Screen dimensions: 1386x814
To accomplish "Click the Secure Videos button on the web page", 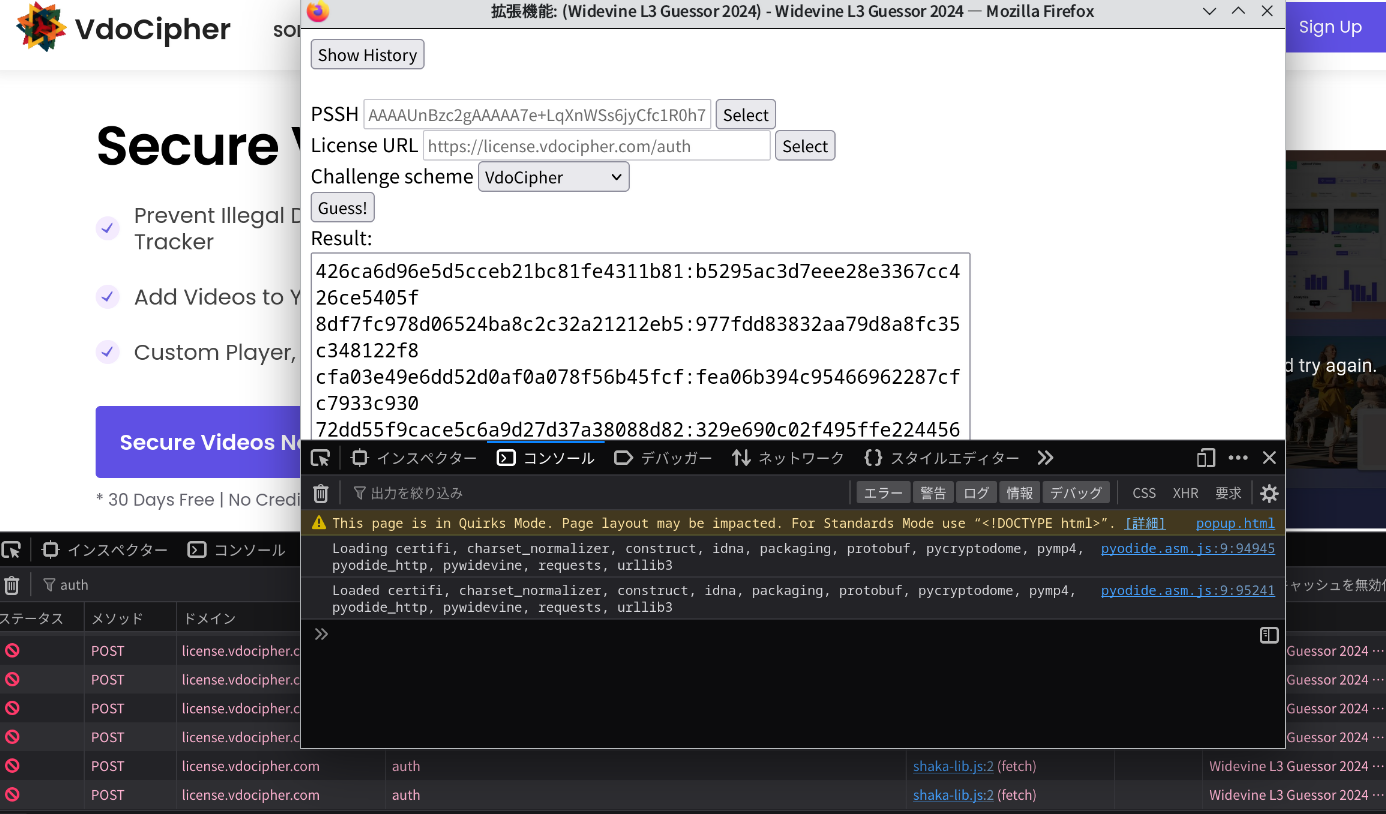I will click(x=199, y=442).
